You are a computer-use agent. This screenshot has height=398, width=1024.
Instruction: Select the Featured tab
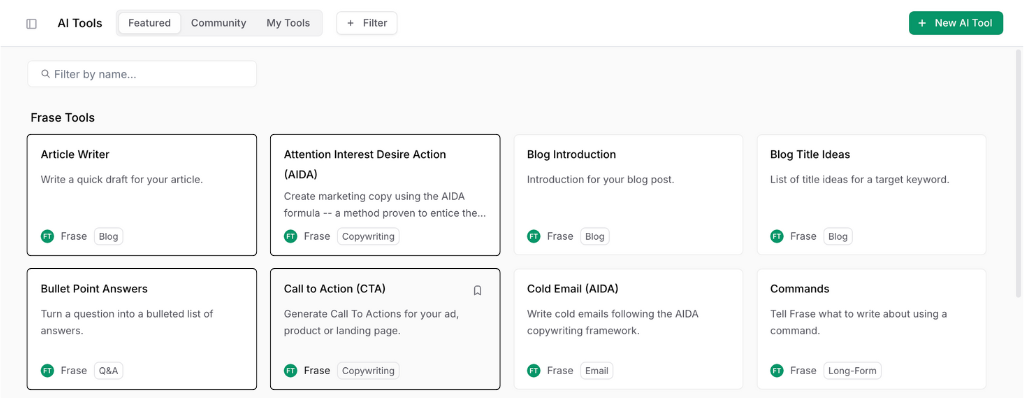tap(150, 23)
